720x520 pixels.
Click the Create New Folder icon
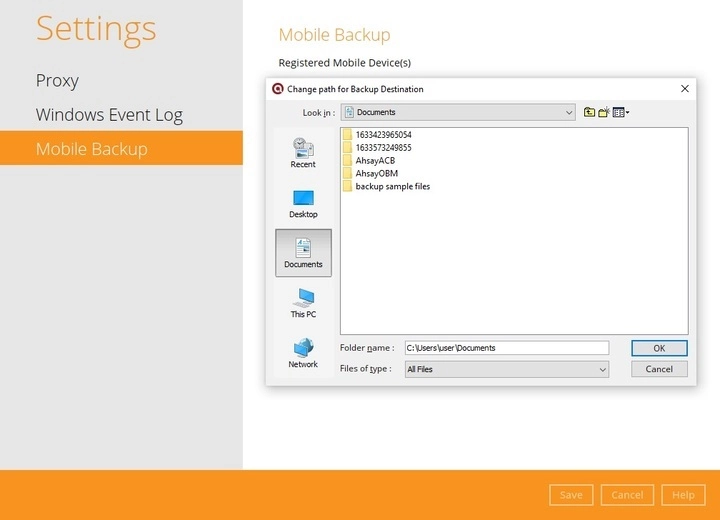tap(604, 113)
